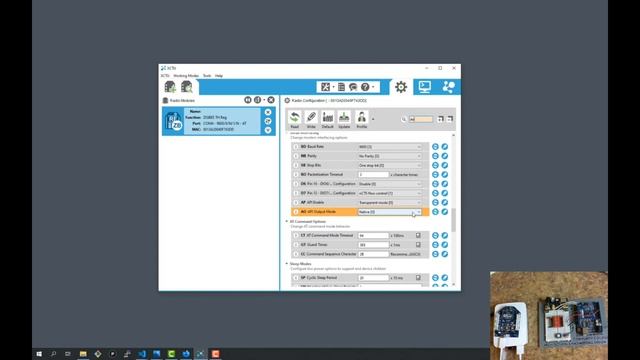Refresh the CT Command Mode Timeout setting
The width and height of the screenshot is (640, 360).
[x=435, y=236]
